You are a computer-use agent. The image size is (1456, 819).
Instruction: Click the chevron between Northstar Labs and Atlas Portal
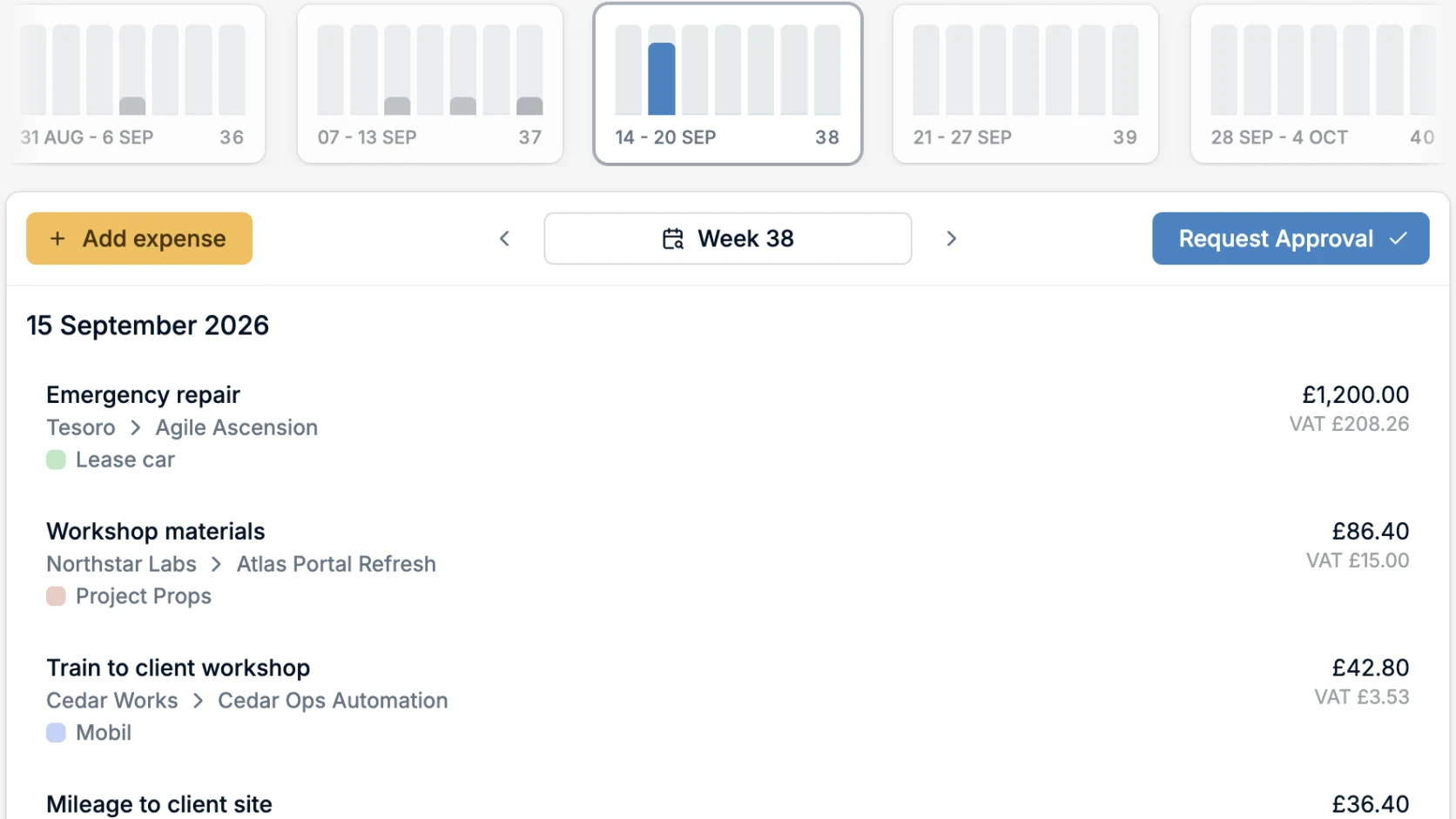[217, 564]
